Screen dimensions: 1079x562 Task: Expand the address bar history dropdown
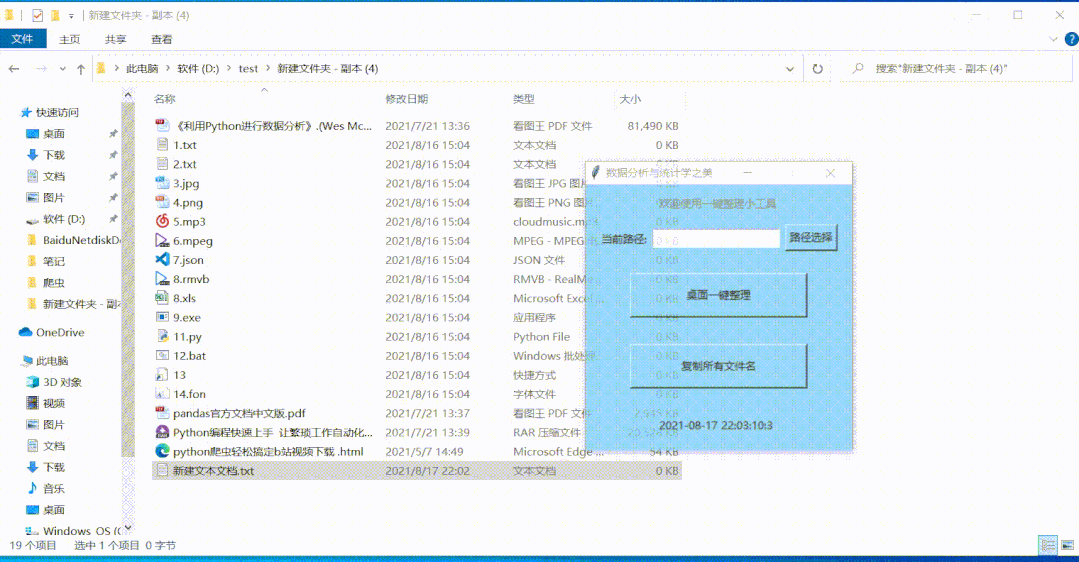coord(790,69)
